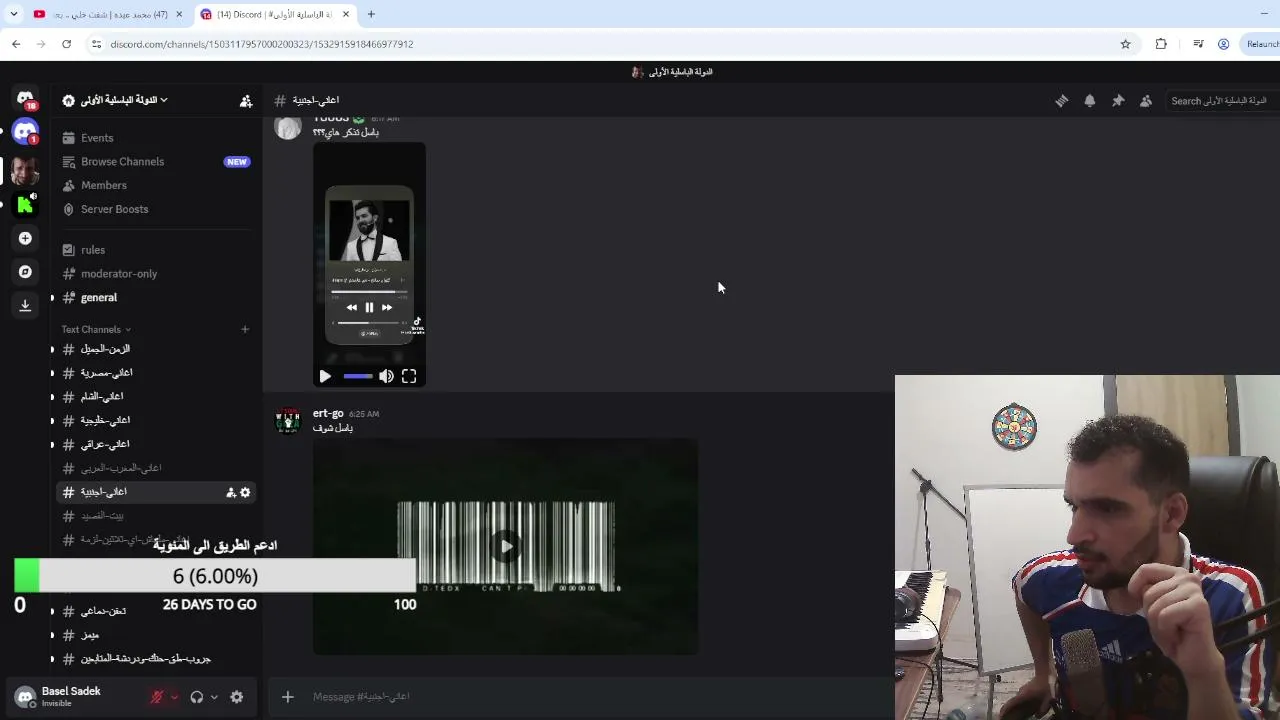Open a new Chrome tab
The image size is (1280, 720).
(371, 14)
